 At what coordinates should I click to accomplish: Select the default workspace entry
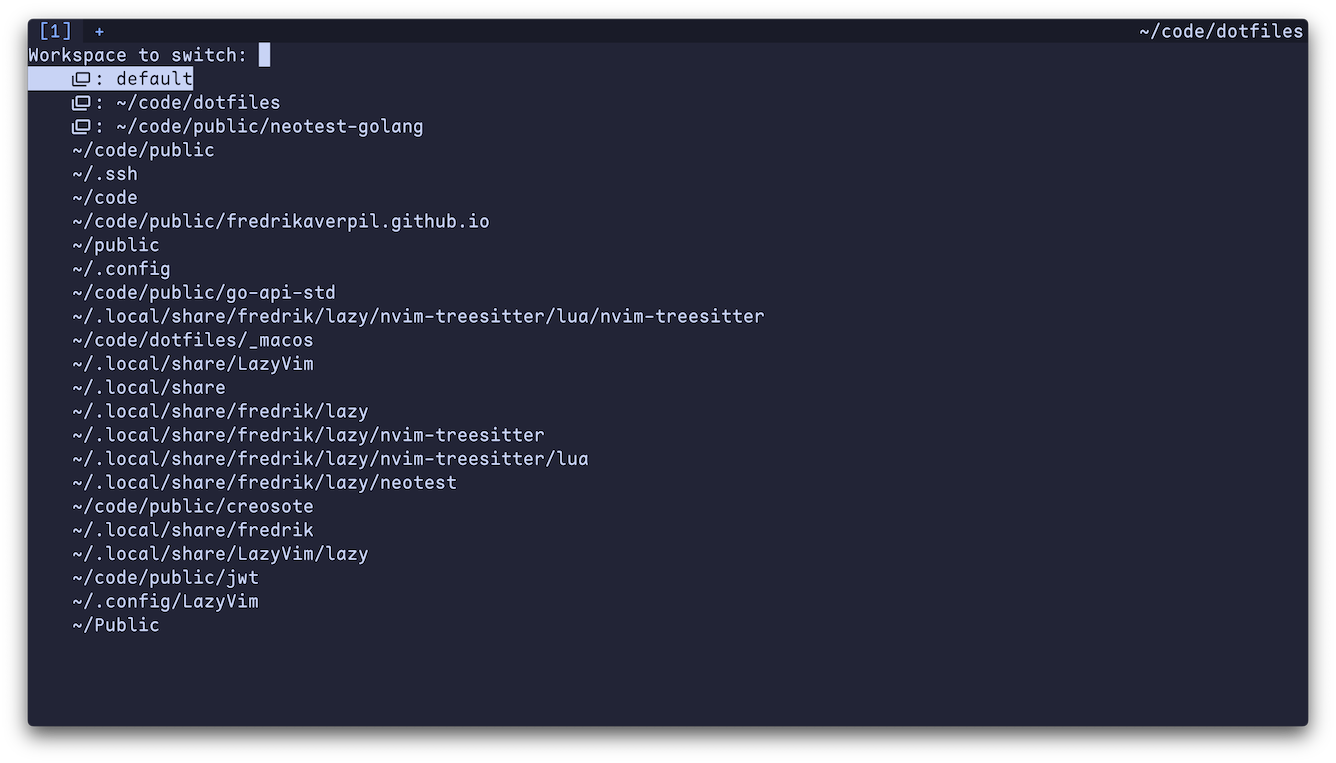point(154,78)
